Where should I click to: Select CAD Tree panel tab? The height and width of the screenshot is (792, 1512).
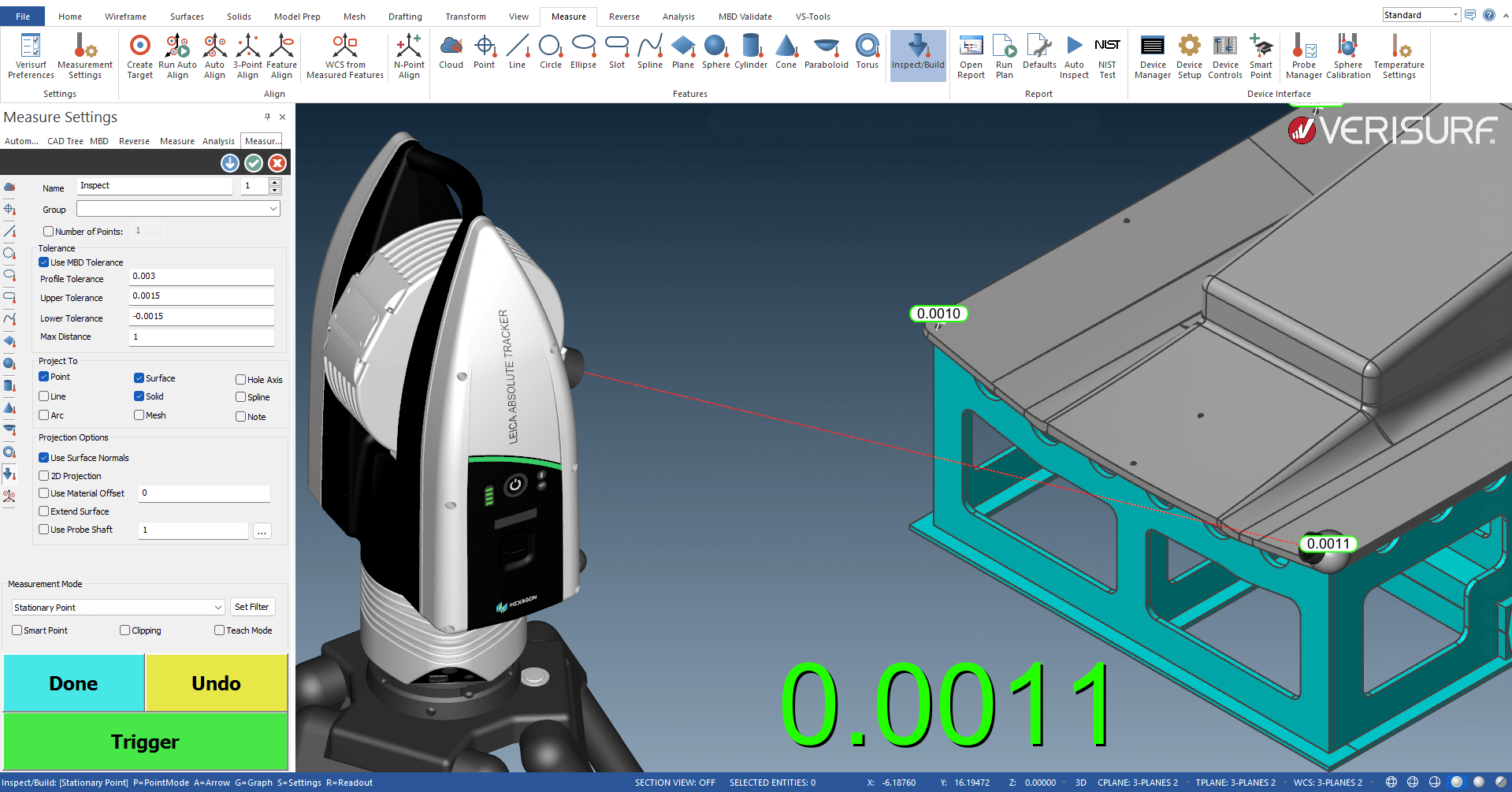click(65, 141)
